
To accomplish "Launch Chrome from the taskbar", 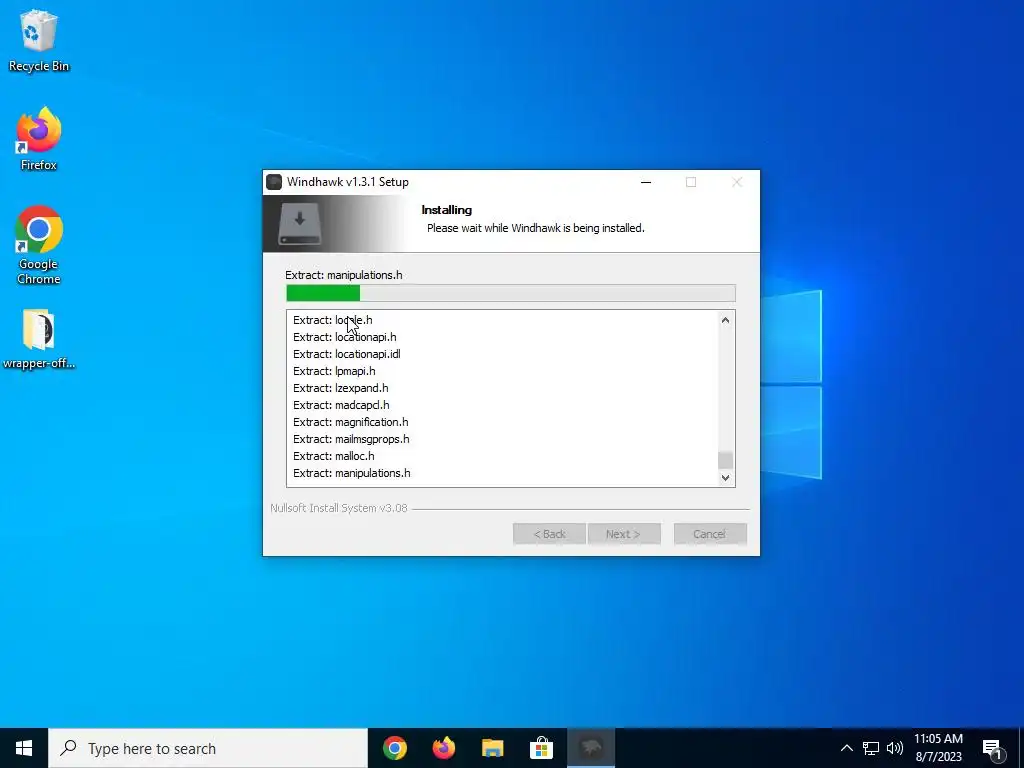I will click(x=395, y=748).
